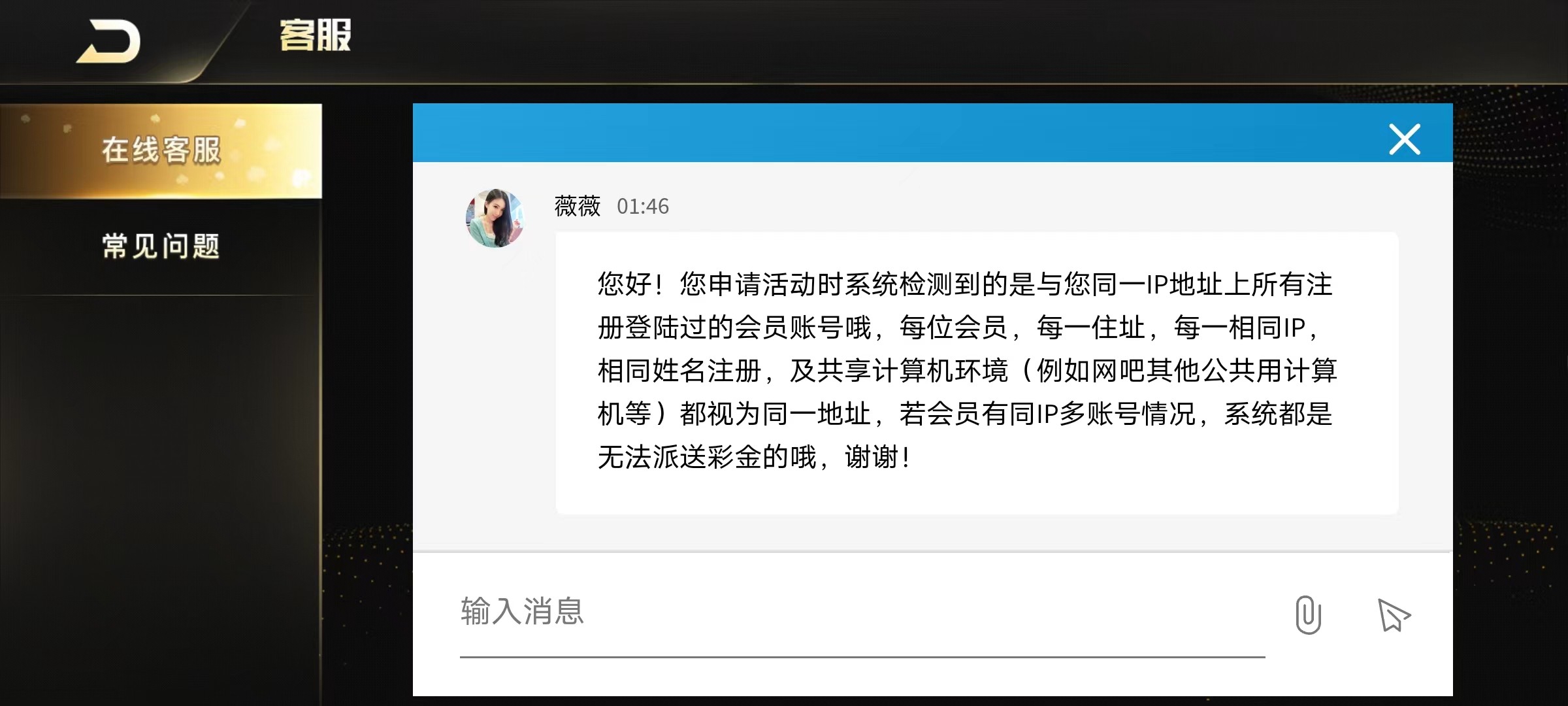Tap the golden back arrow icon
Viewport: 1568px width, 706px height.
coord(109,42)
